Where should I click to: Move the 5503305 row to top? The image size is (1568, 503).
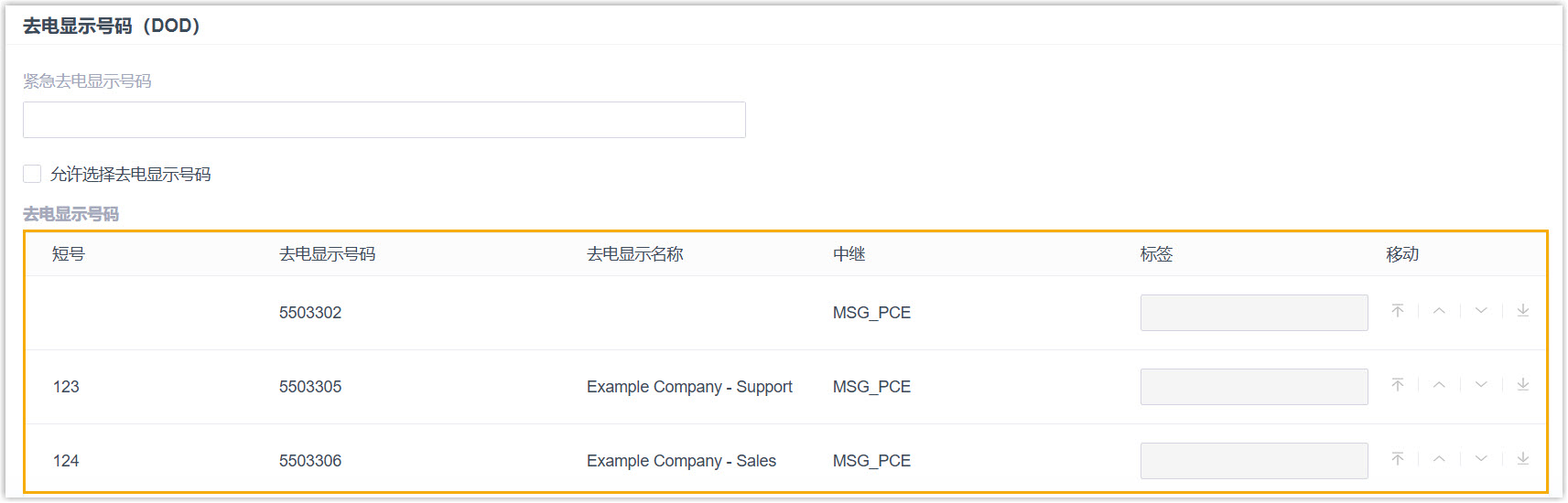(x=1398, y=385)
